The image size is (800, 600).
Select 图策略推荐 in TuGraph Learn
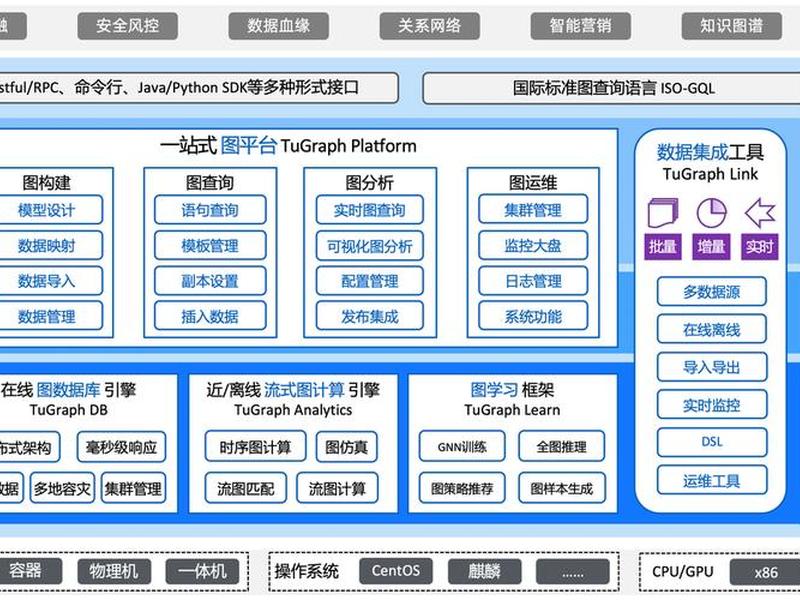[x=462, y=488]
